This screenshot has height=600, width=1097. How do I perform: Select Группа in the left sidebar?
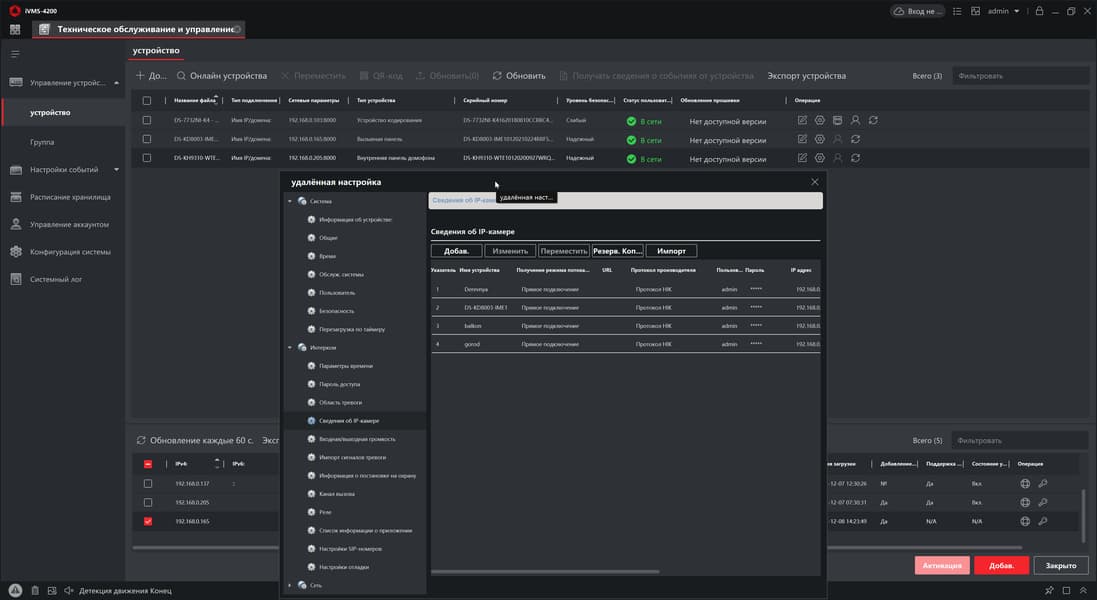[x=42, y=142]
